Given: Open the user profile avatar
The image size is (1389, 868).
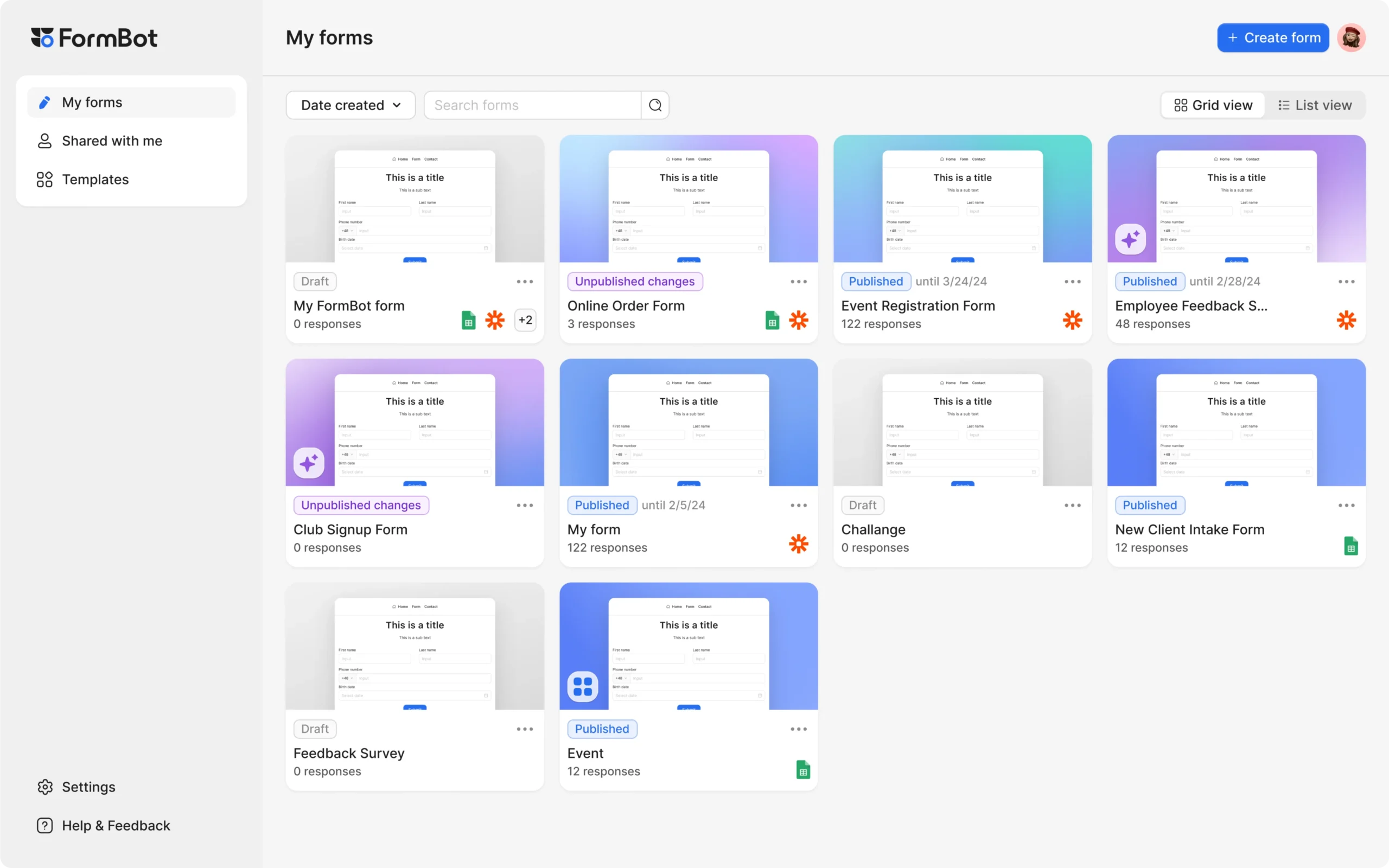Looking at the screenshot, I should click(1351, 38).
